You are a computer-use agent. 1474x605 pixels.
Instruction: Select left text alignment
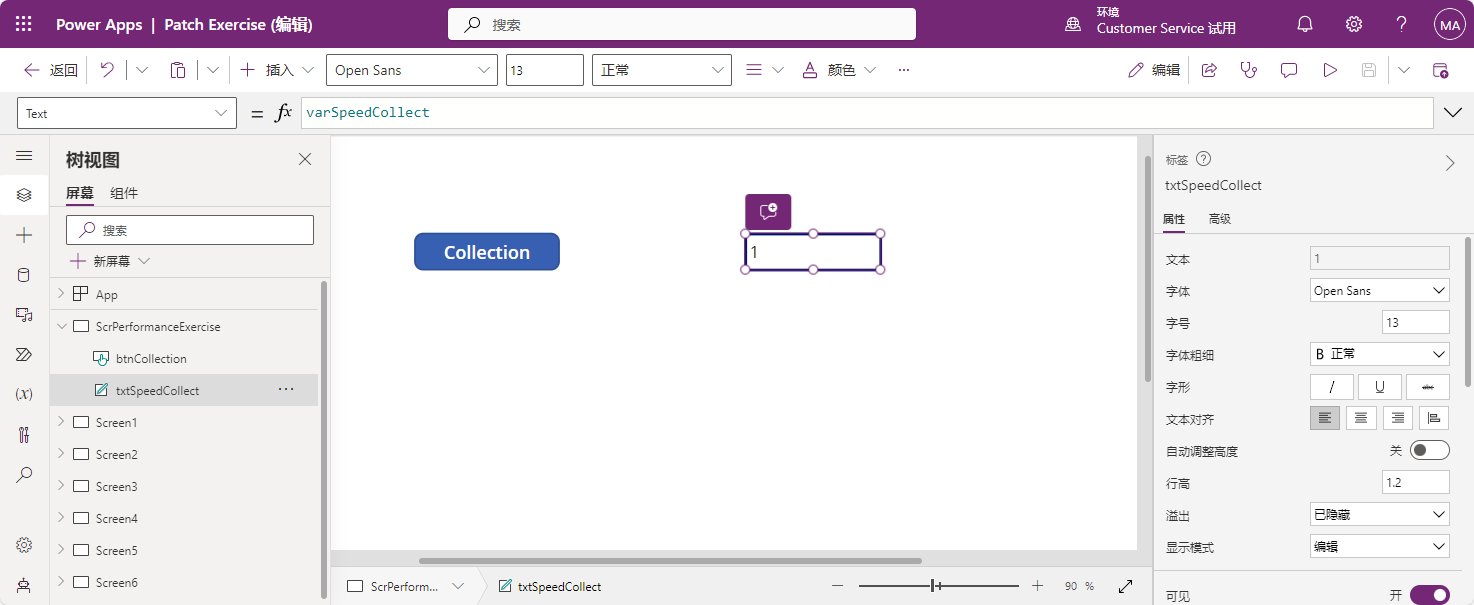point(1325,419)
